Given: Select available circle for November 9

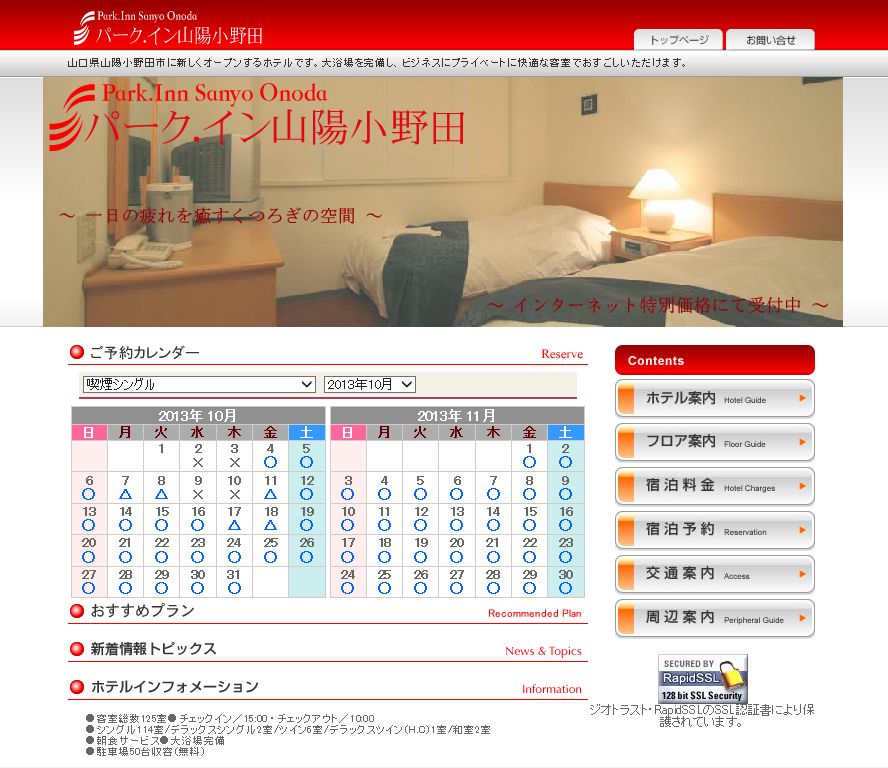Looking at the screenshot, I should click(x=565, y=494).
